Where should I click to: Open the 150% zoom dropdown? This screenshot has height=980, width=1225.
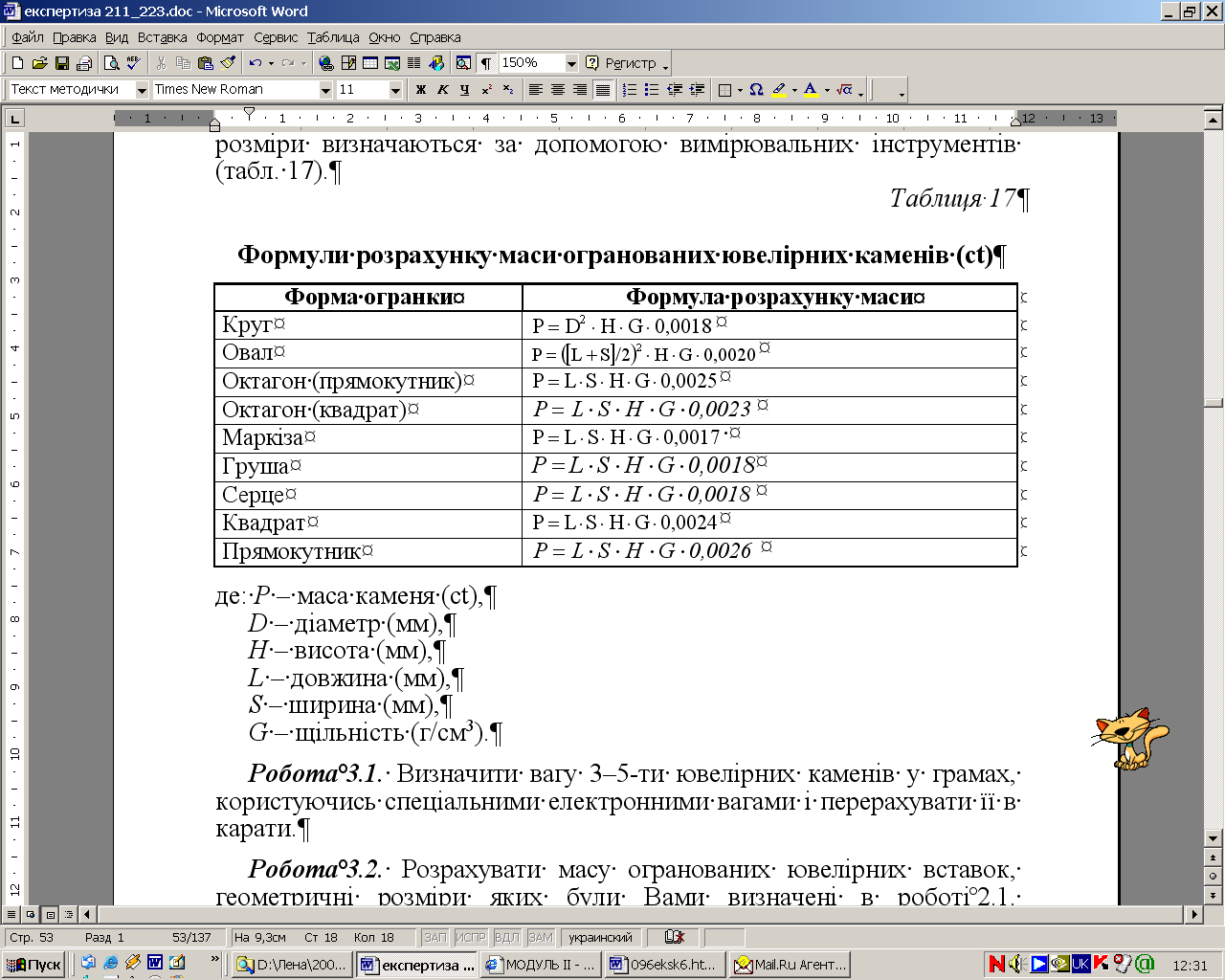point(571,63)
